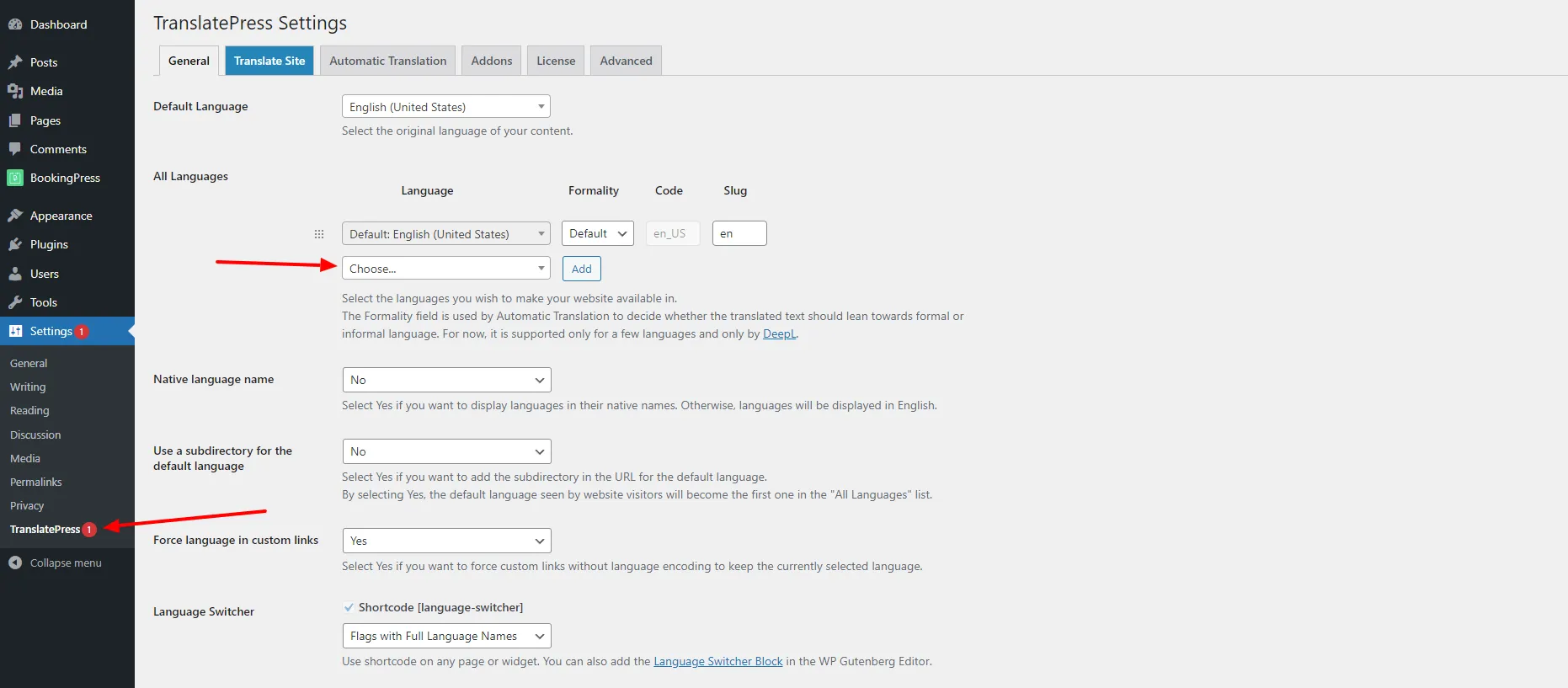Image resolution: width=1568 pixels, height=688 pixels.
Task: Click the Slug column header
Action: pyautogui.click(x=735, y=190)
